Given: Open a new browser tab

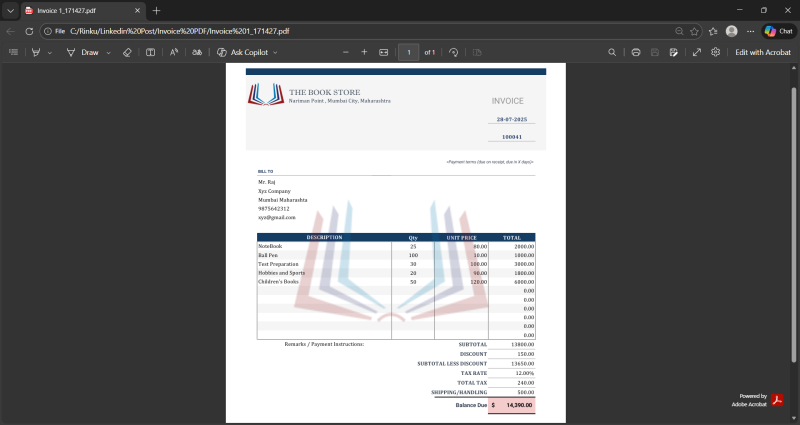Looking at the screenshot, I should pos(156,10).
